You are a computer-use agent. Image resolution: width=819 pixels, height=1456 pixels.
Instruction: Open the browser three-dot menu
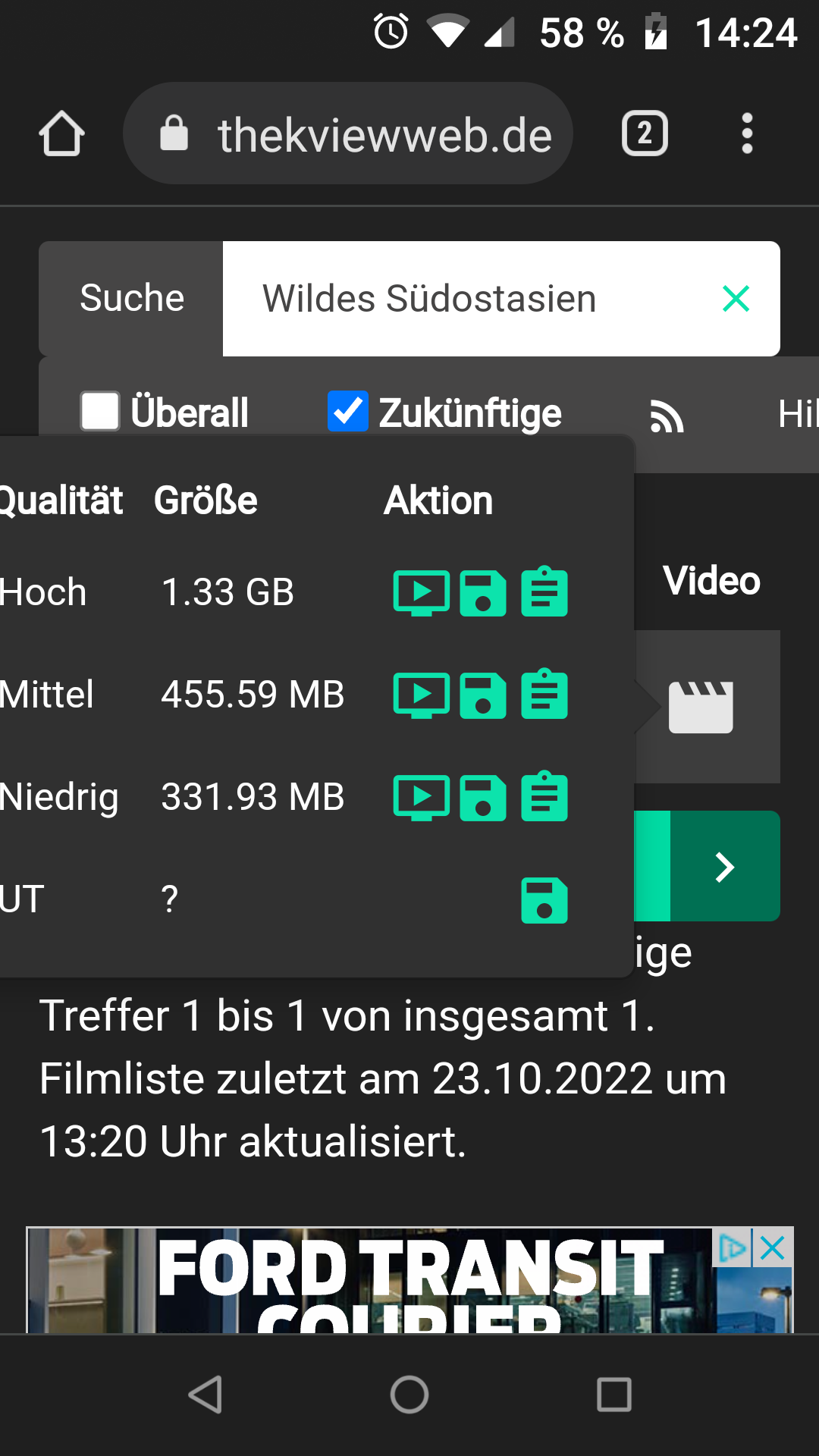[747, 133]
